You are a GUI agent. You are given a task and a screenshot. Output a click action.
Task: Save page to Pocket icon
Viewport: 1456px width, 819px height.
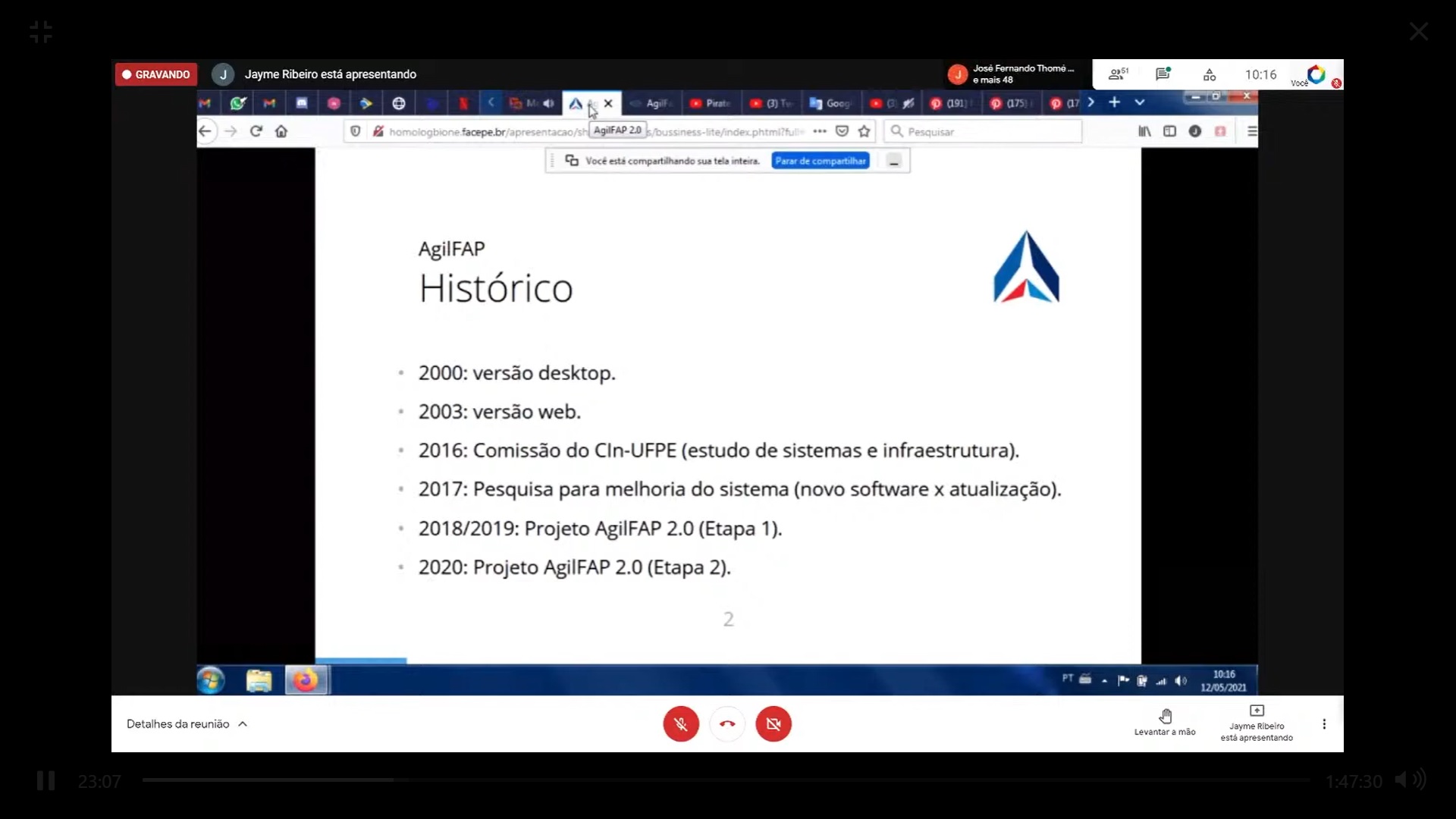tap(842, 131)
